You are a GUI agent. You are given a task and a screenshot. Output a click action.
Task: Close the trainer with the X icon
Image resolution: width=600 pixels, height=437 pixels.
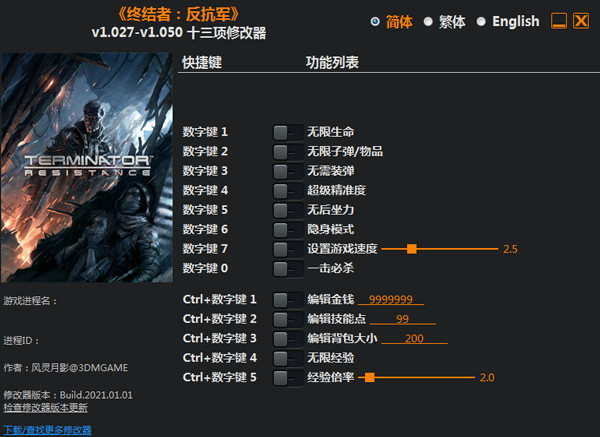pos(581,21)
